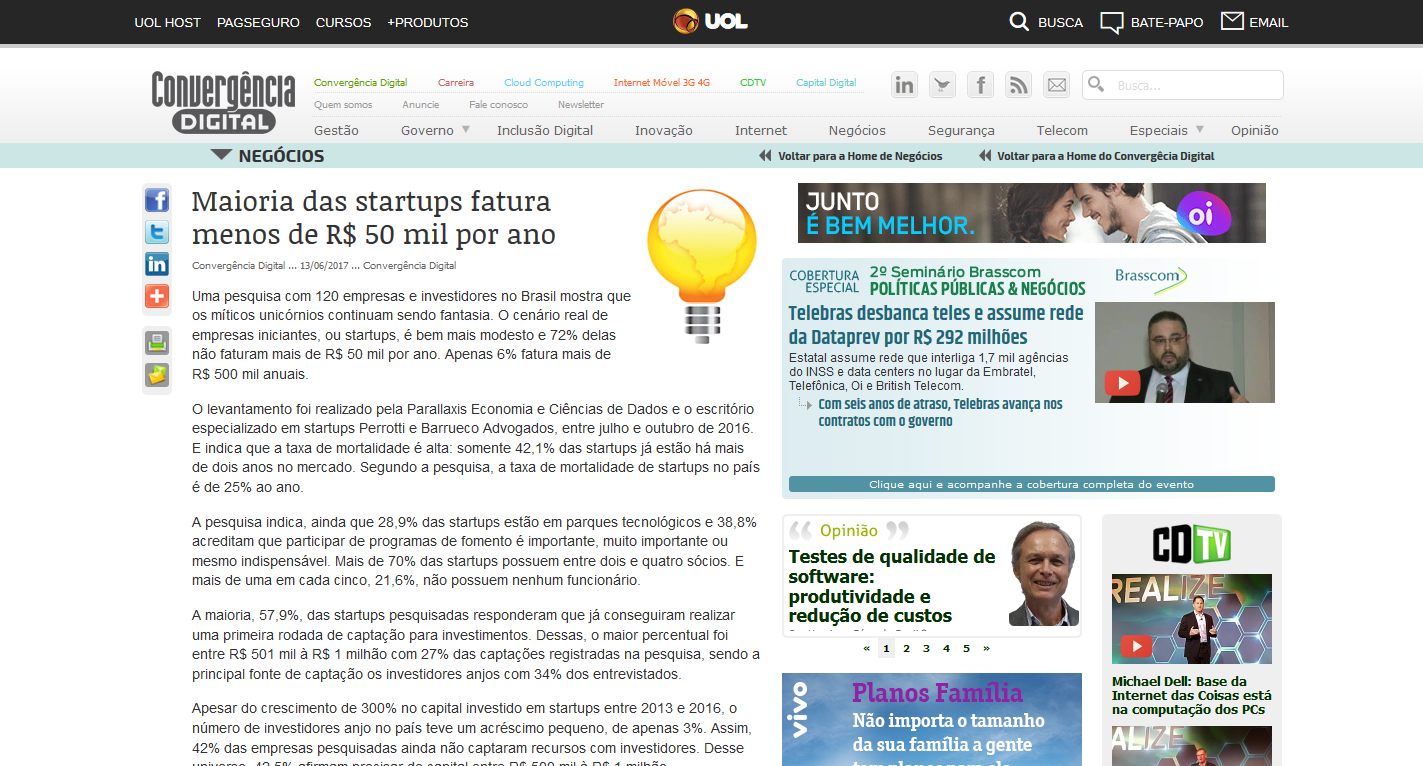Share article on LinkedIn sidebar icon
Viewport: 1423px width, 766px height.
[x=157, y=265]
